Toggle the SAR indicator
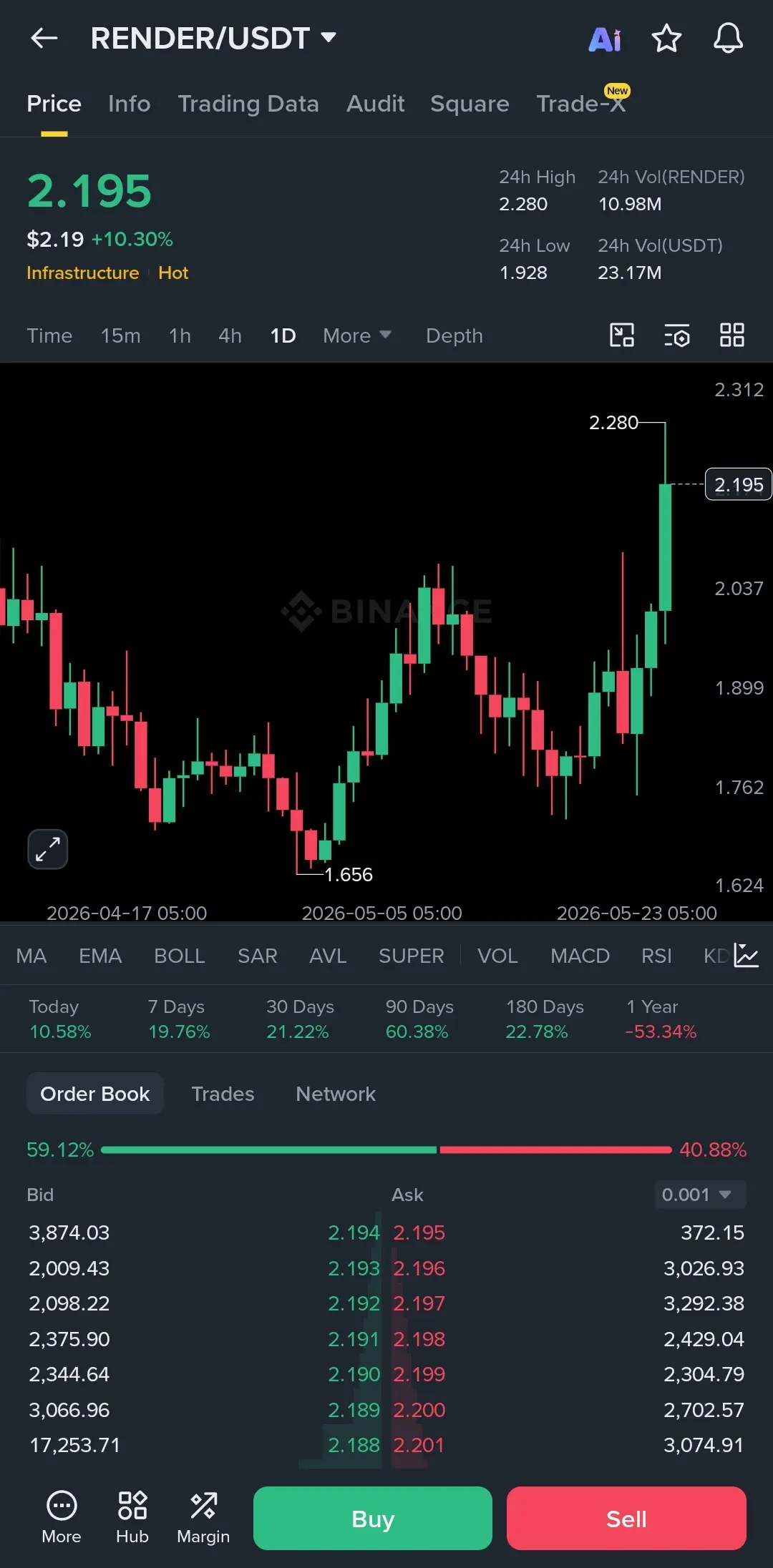 [257, 956]
